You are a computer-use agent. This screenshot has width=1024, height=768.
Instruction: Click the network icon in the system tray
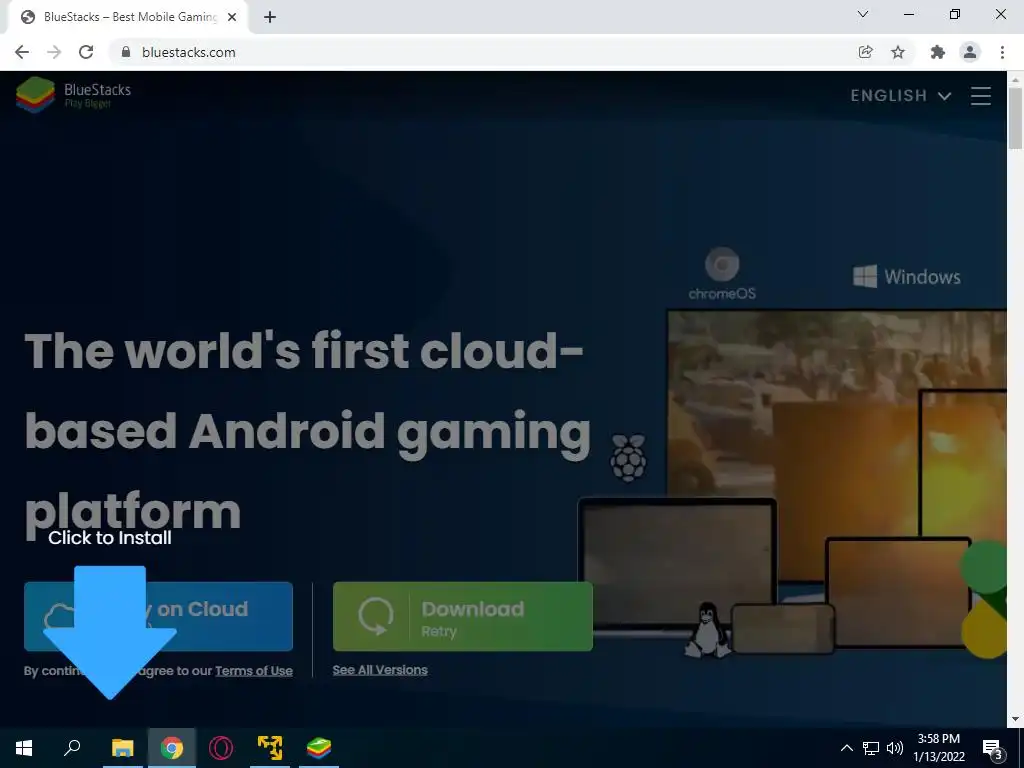871,748
